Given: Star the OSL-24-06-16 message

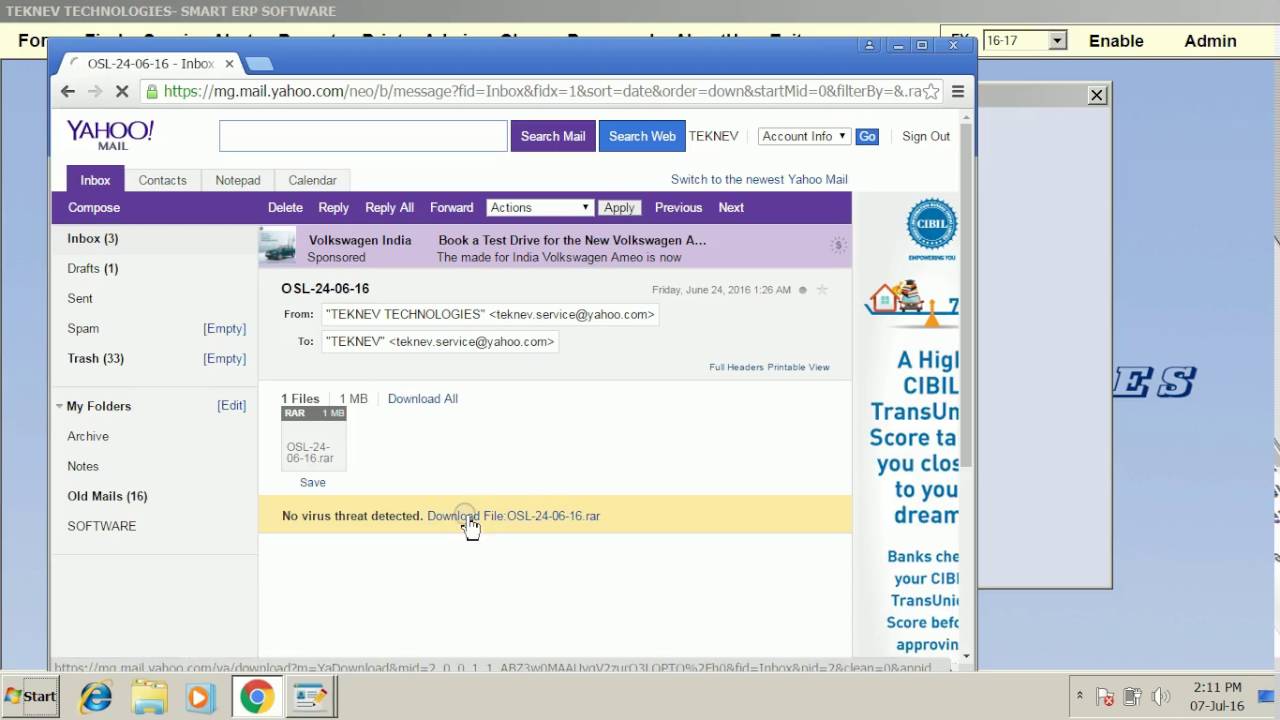Looking at the screenshot, I should [822, 290].
